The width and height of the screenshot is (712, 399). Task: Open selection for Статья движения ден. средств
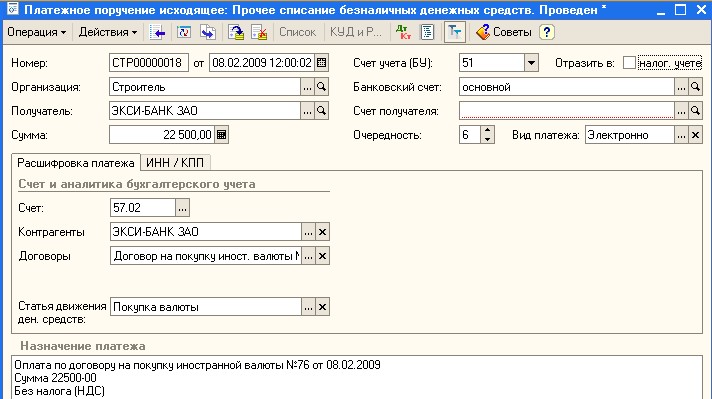pos(308,307)
